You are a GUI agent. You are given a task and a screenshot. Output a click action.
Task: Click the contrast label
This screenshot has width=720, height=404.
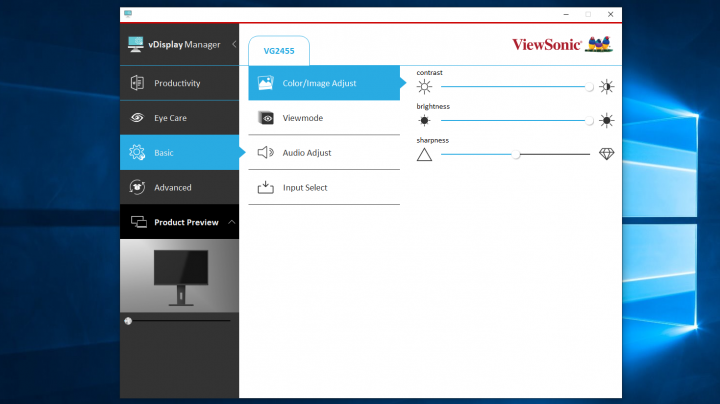429,73
